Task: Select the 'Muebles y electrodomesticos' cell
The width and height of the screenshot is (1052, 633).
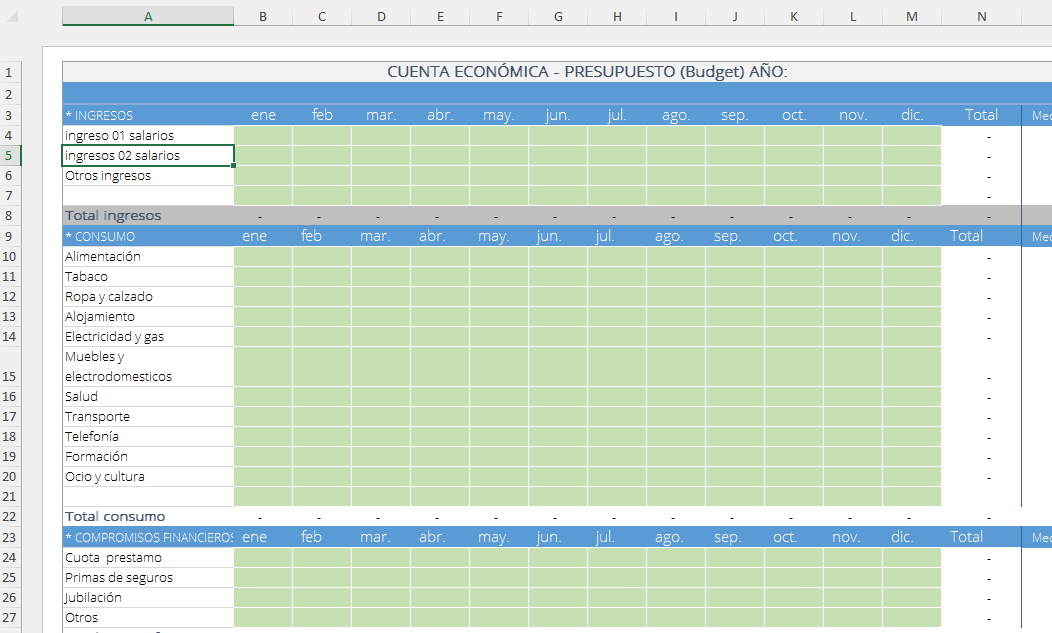Action: [x=148, y=367]
